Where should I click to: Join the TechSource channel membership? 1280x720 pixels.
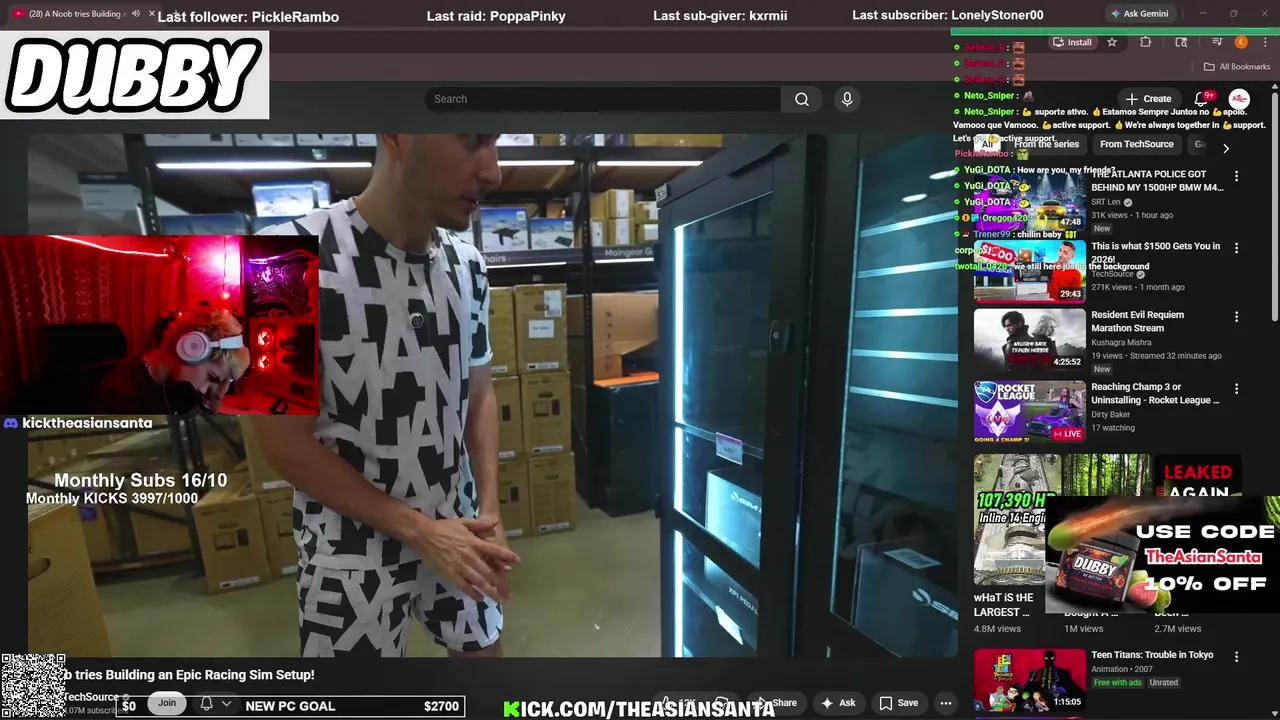coord(167,703)
